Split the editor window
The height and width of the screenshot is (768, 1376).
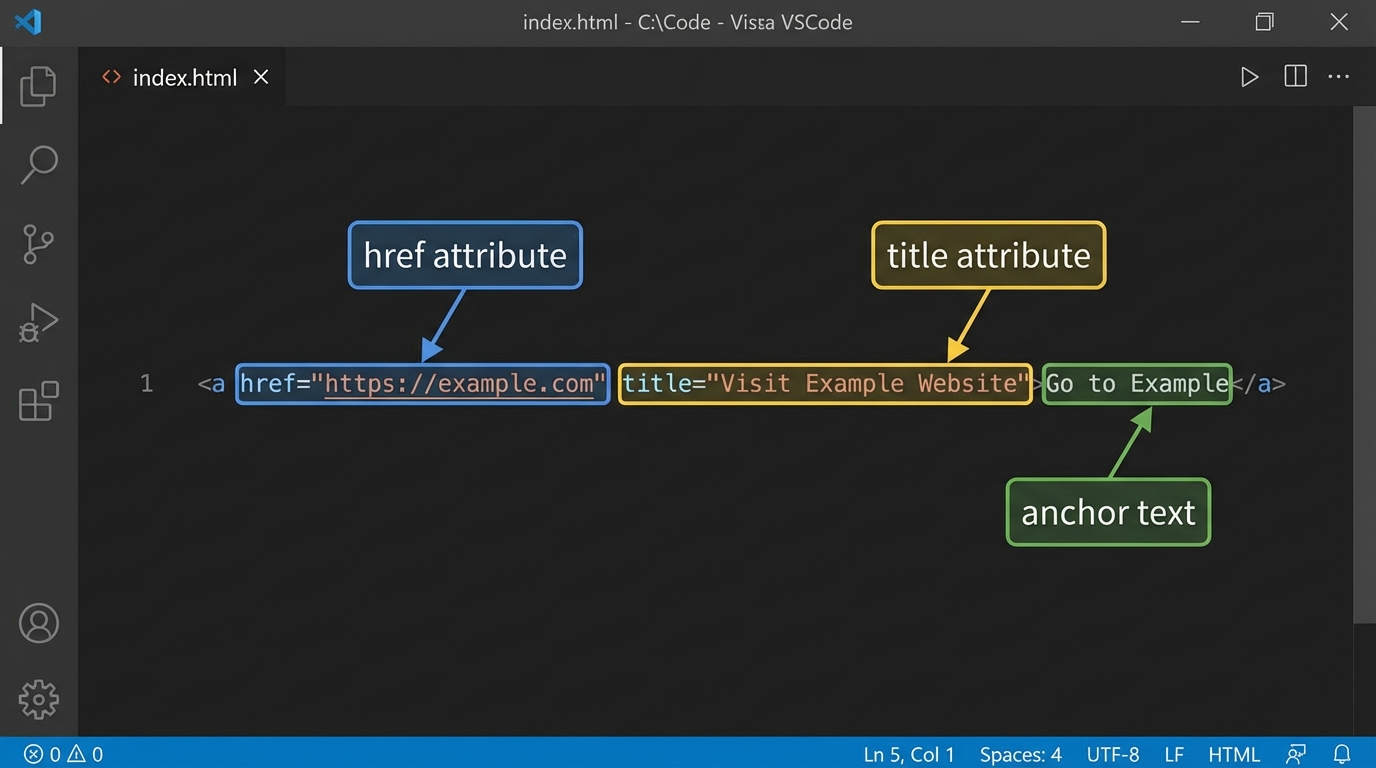point(1294,76)
